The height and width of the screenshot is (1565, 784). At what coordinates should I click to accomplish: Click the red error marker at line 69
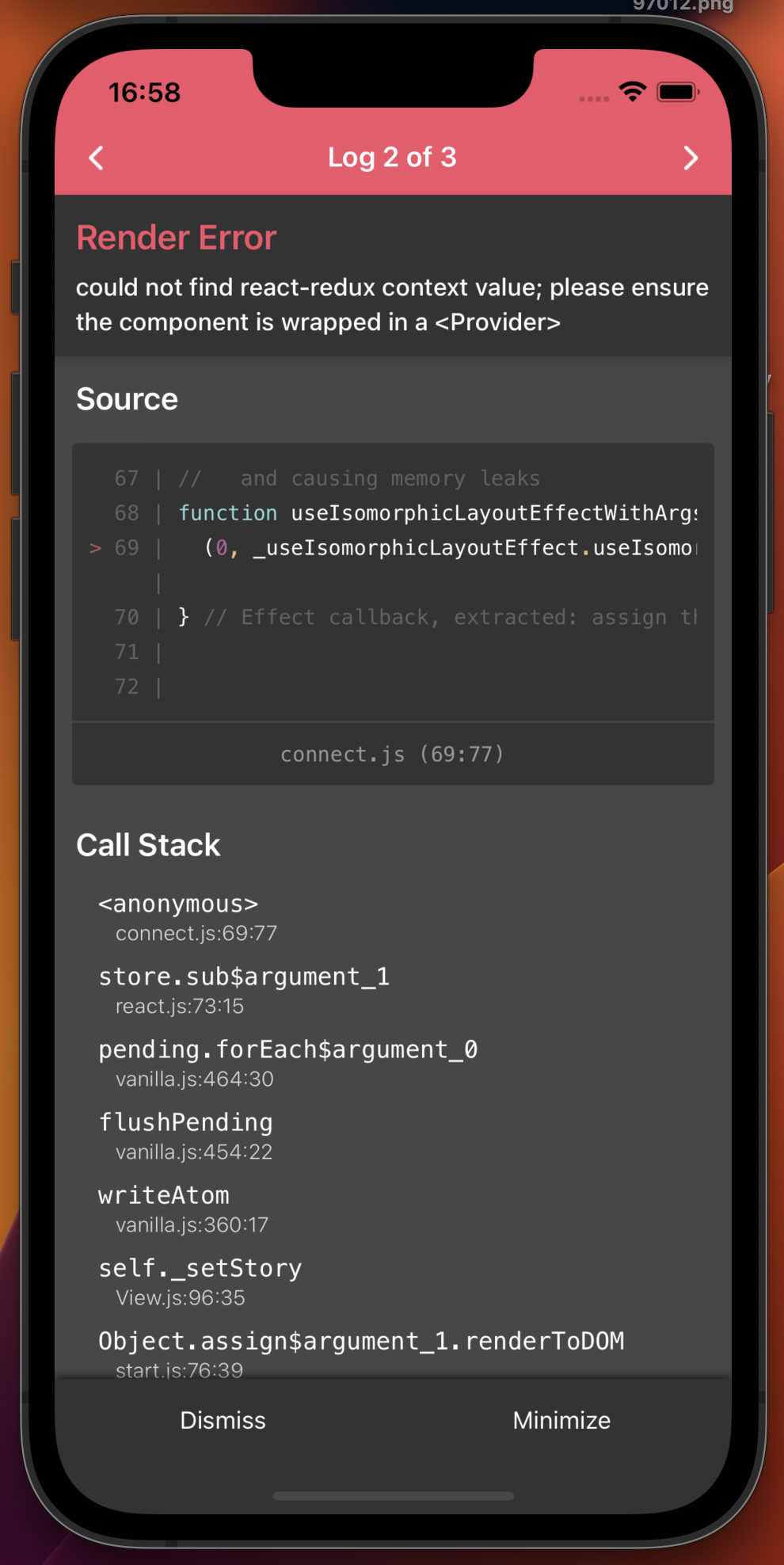[x=95, y=548]
